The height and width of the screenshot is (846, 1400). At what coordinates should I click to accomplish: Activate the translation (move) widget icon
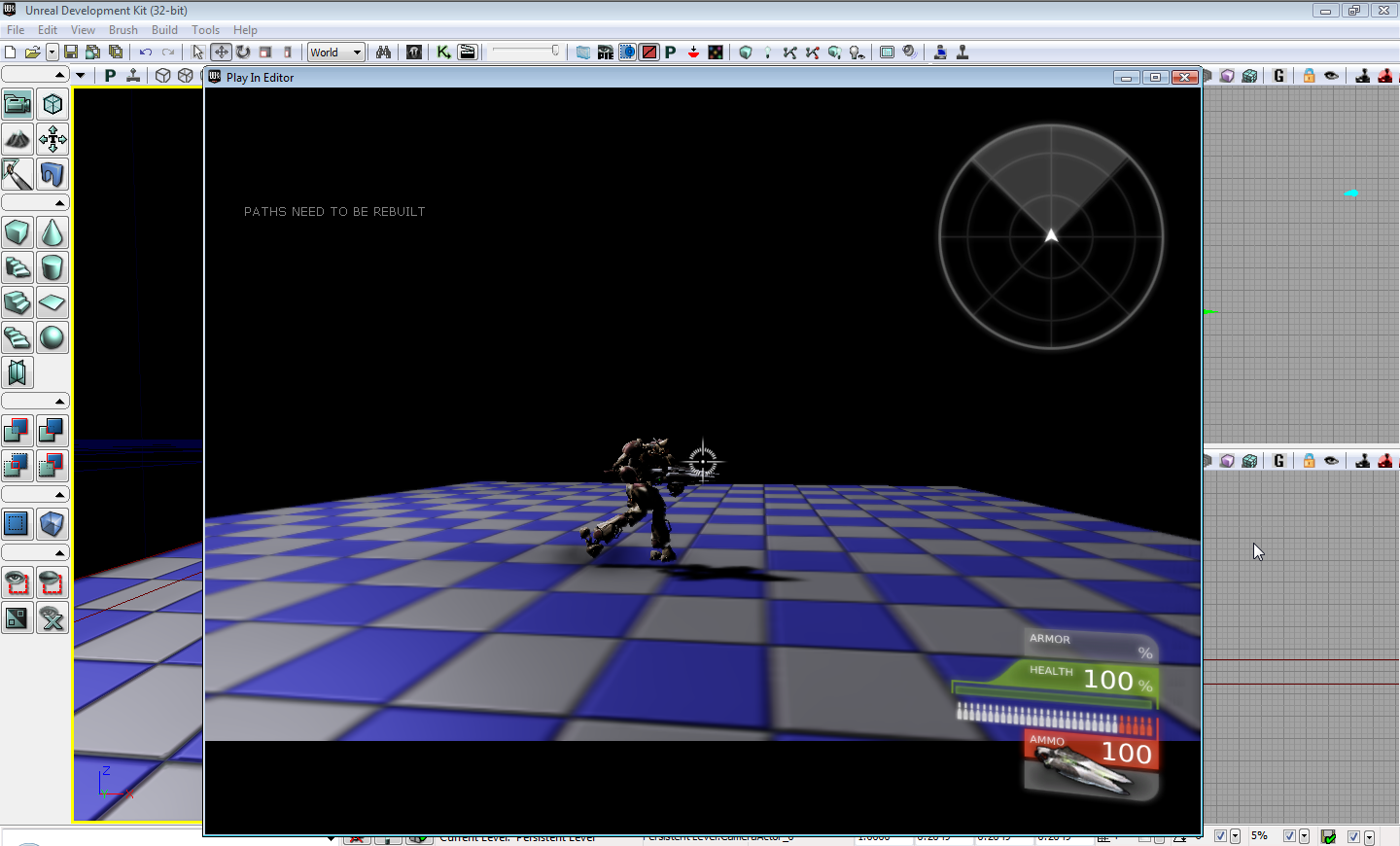(x=221, y=53)
